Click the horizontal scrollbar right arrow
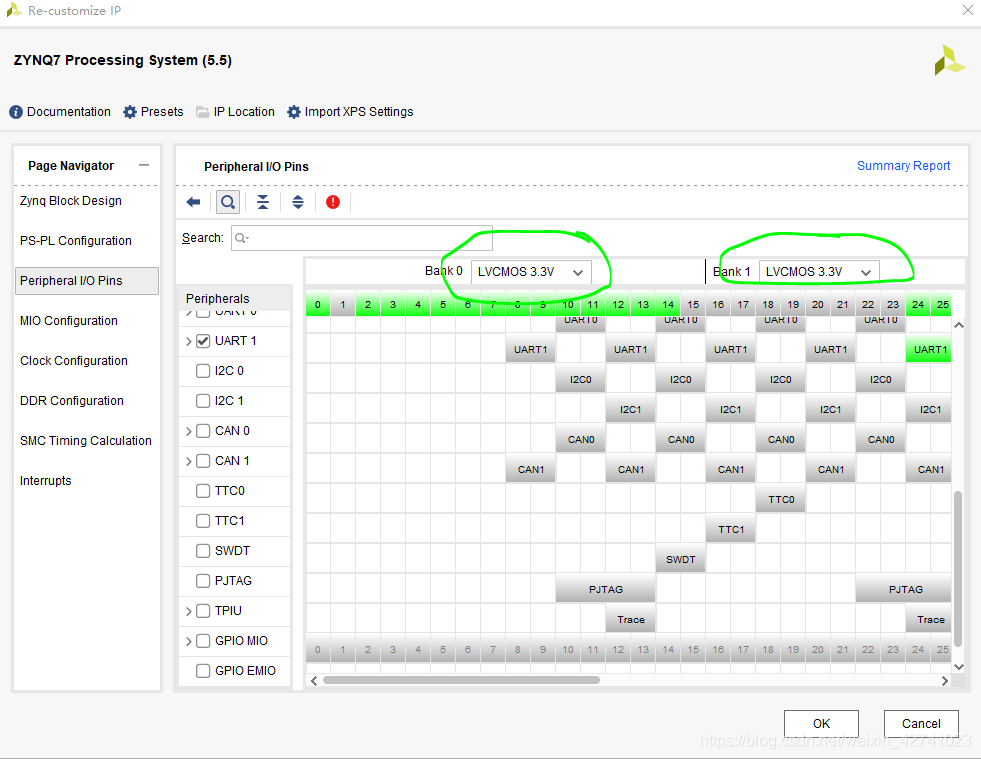 click(945, 681)
